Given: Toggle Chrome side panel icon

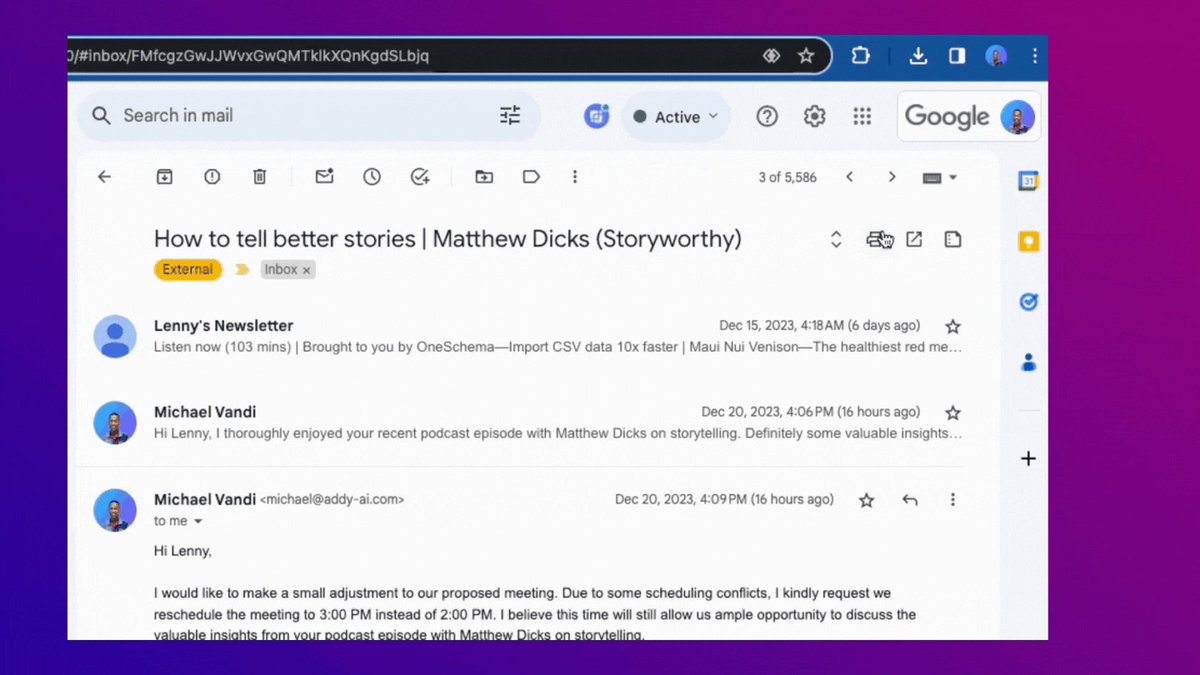Looking at the screenshot, I should pos(957,56).
